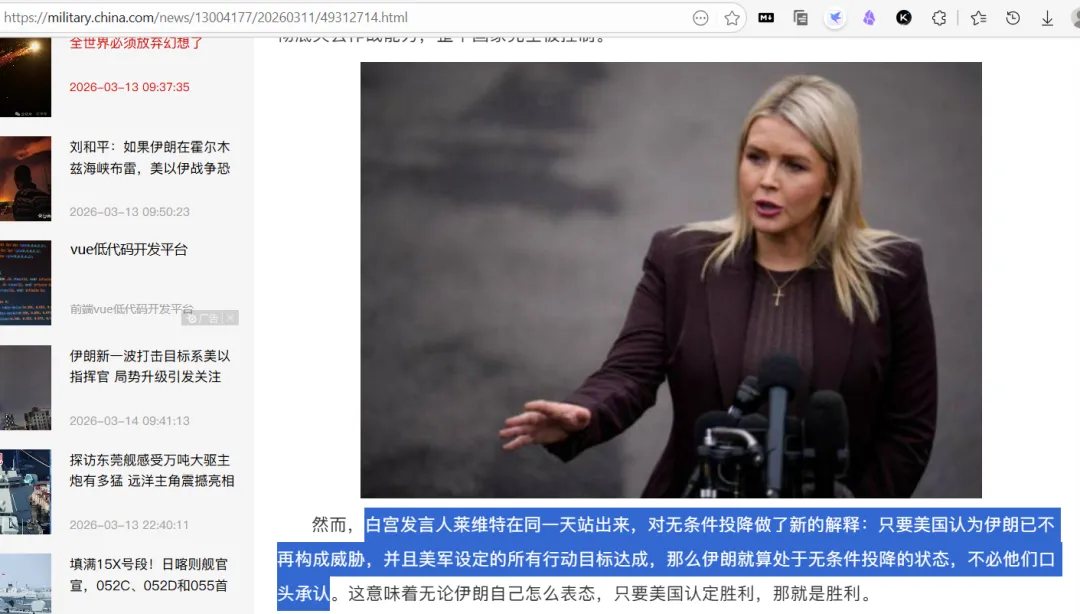View browsing history via clock icon
The image size is (1080, 614).
click(x=1012, y=17)
